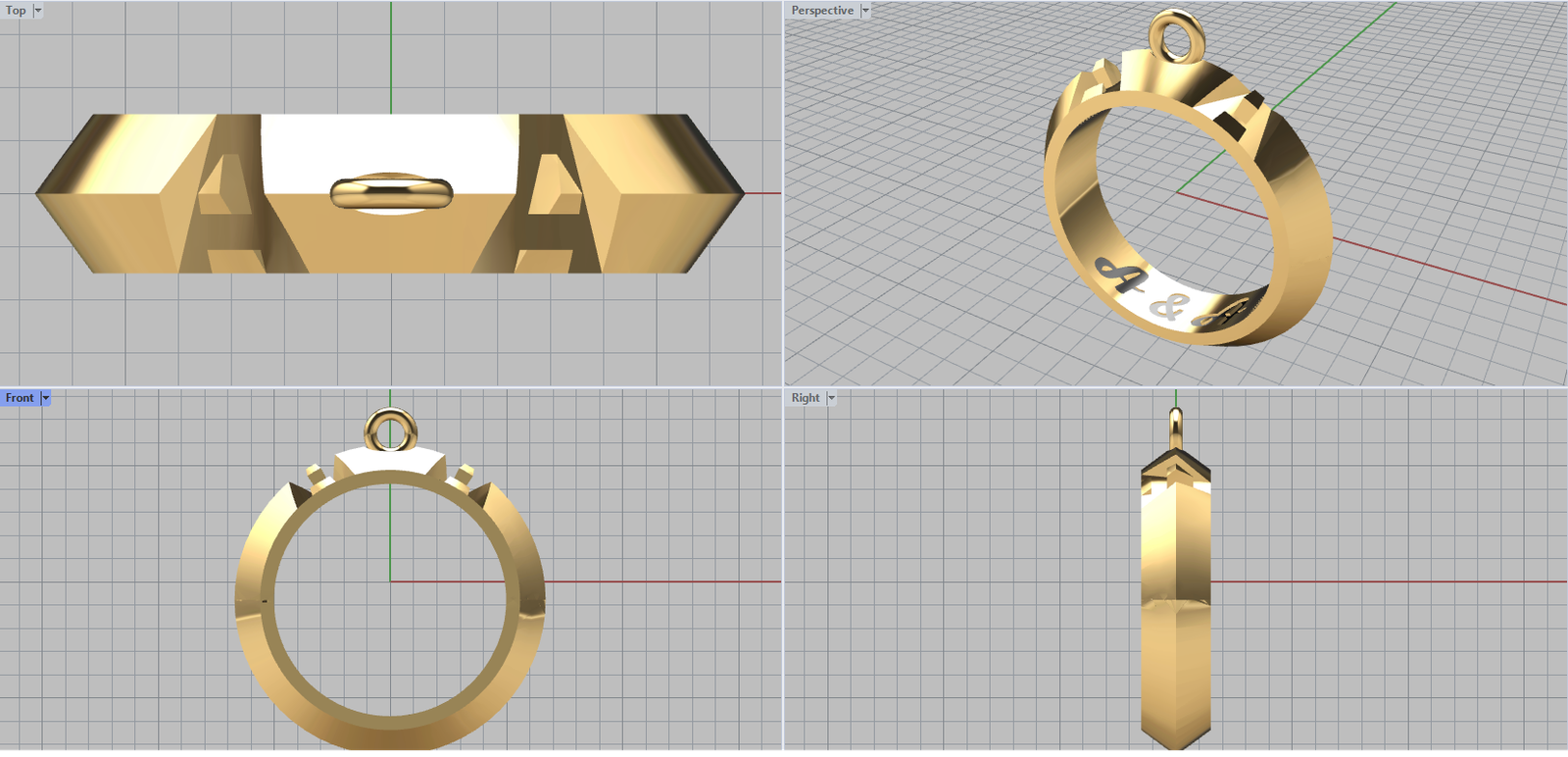Screen dimensions: 1568x757
Task: Click the Perspective viewport title
Action: pyautogui.click(x=822, y=11)
